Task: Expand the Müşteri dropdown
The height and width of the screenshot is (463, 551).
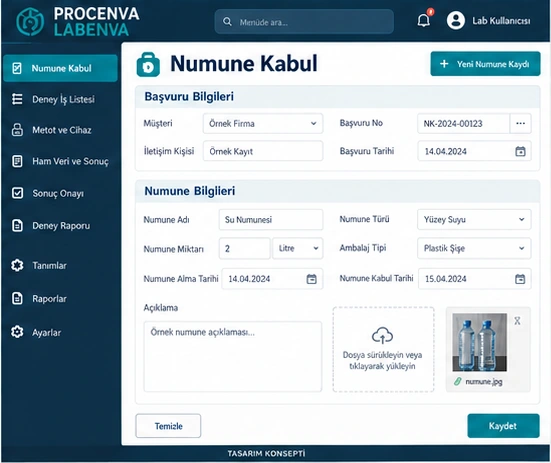Action: point(313,123)
